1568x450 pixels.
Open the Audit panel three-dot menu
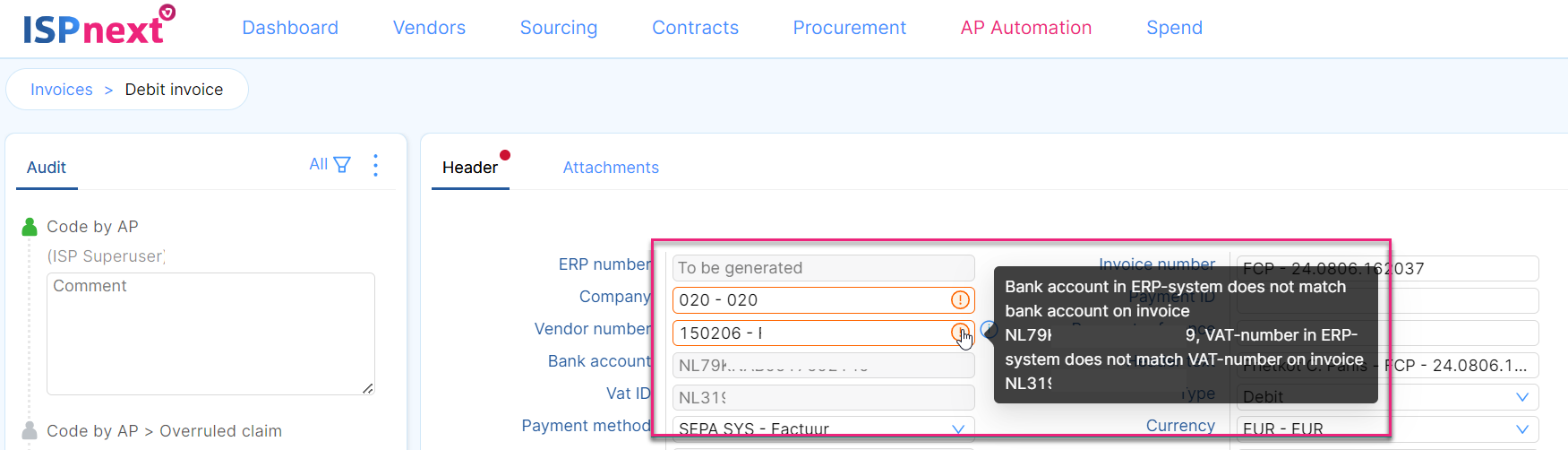point(376,166)
